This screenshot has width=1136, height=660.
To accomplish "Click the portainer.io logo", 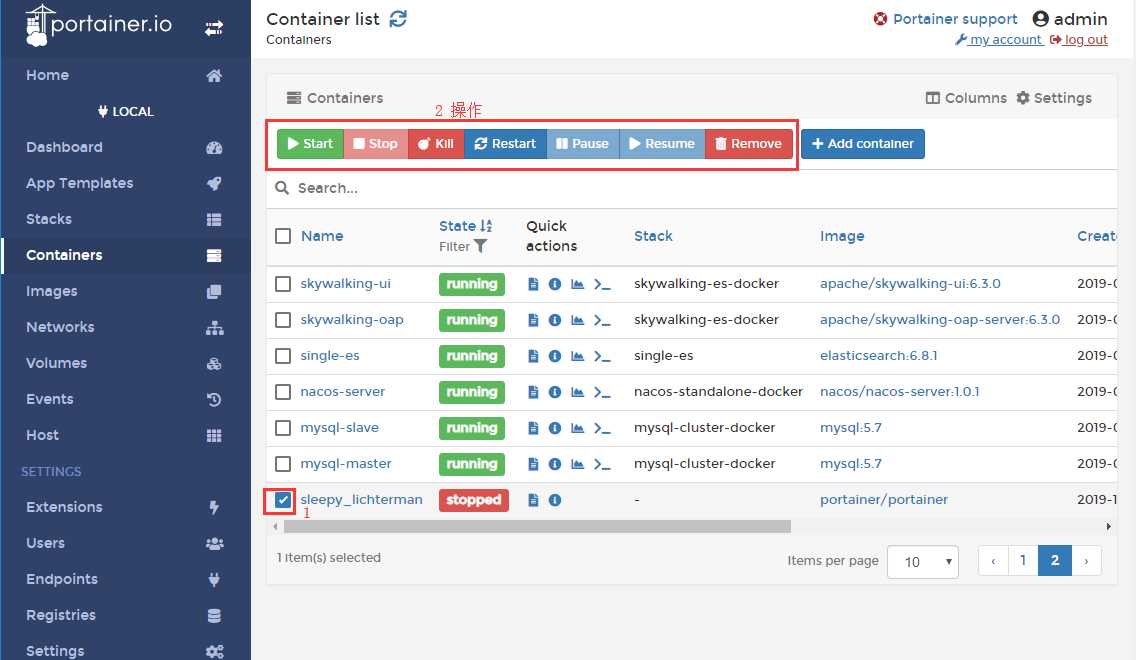I will (99, 25).
